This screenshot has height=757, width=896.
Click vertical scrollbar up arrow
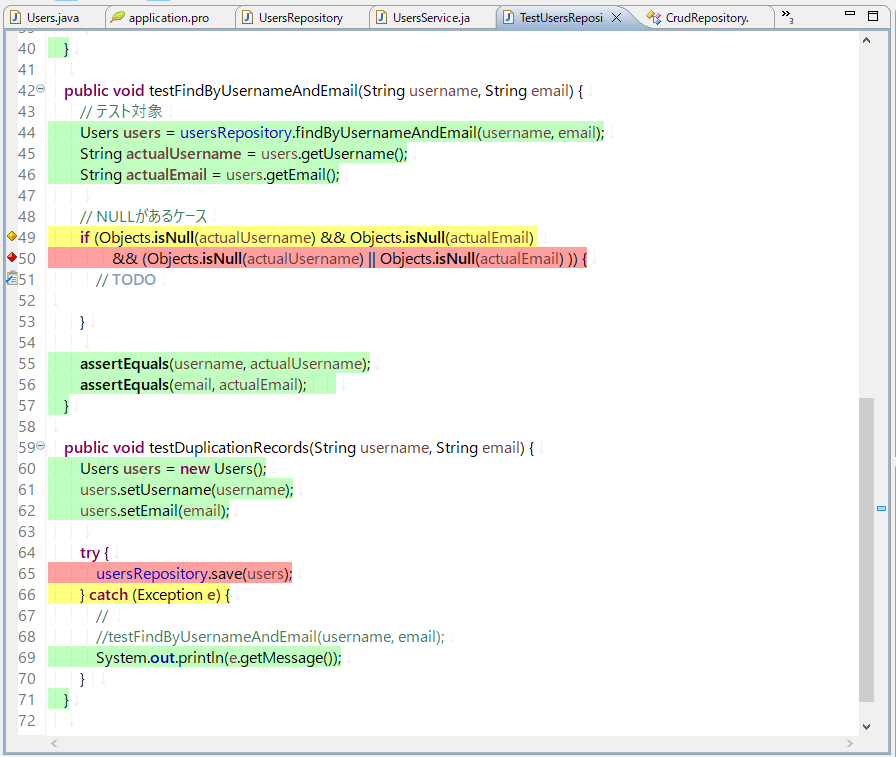pos(866,40)
